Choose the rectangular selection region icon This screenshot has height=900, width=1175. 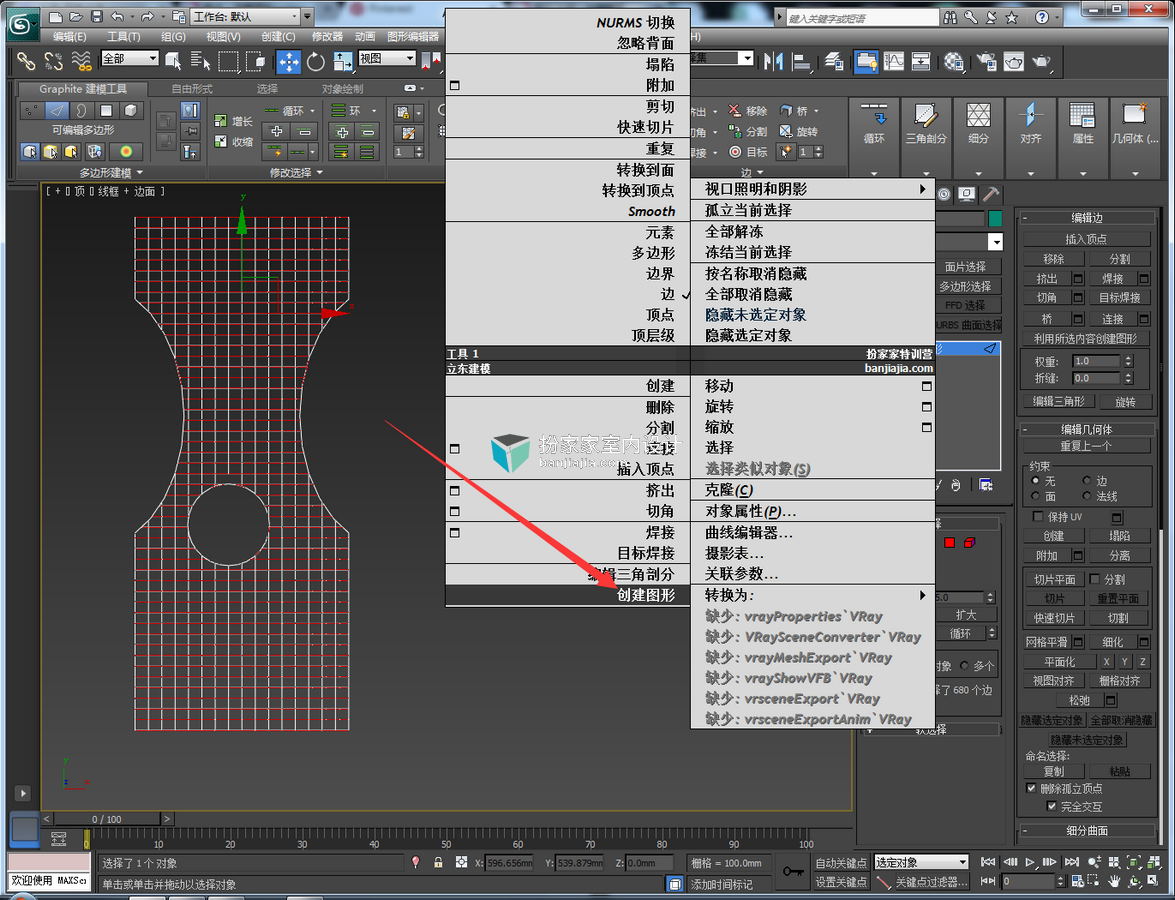point(228,61)
